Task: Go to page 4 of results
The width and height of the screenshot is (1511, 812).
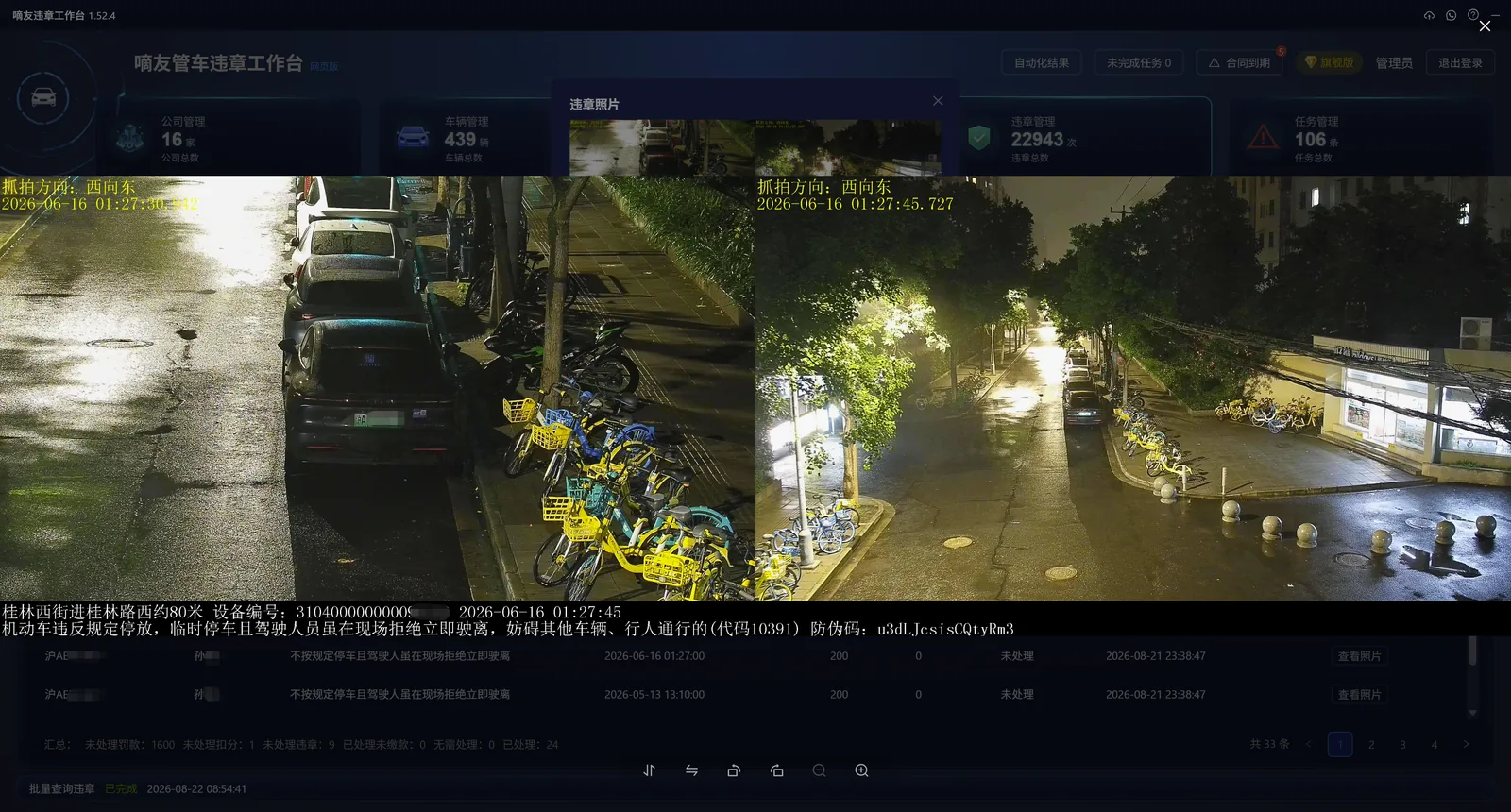Action: [x=1434, y=744]
